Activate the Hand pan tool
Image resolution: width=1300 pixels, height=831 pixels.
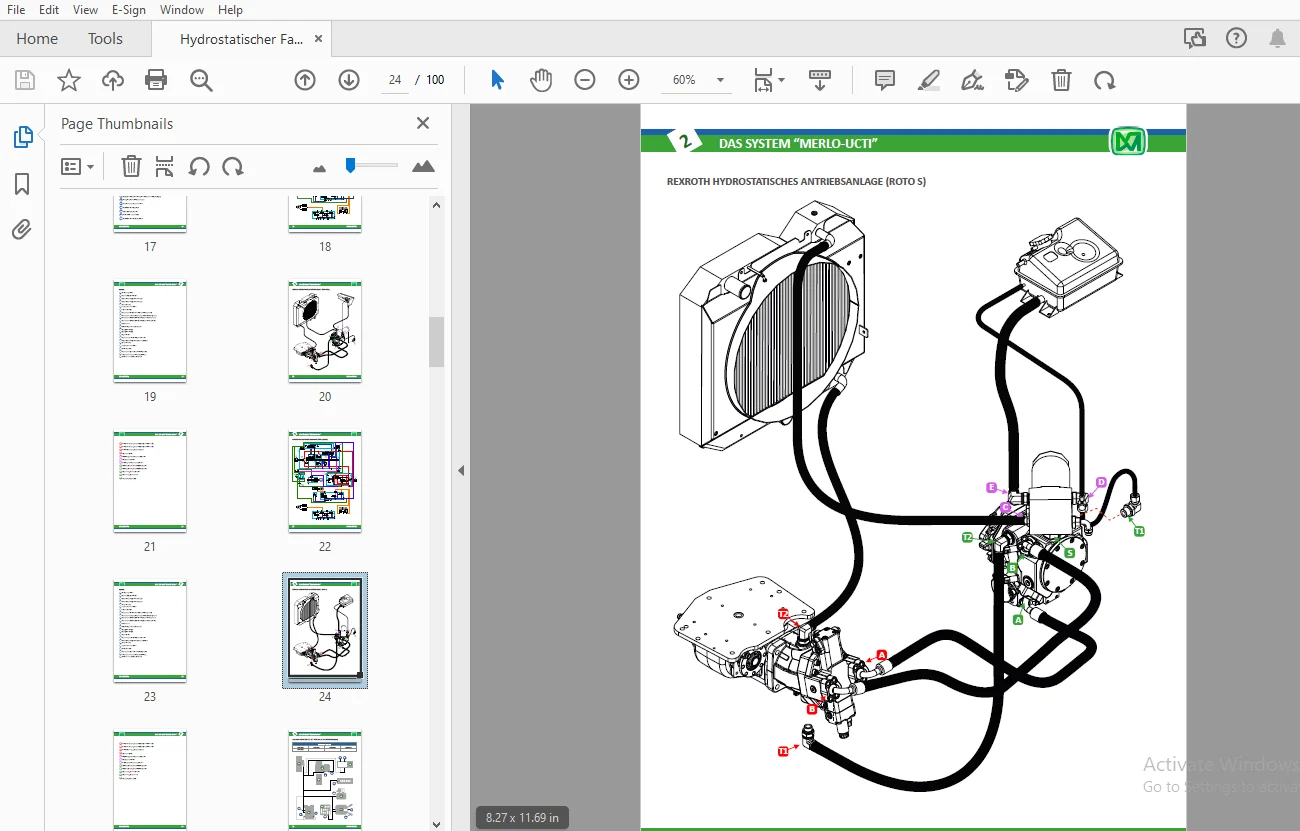[x=541, y=80]
